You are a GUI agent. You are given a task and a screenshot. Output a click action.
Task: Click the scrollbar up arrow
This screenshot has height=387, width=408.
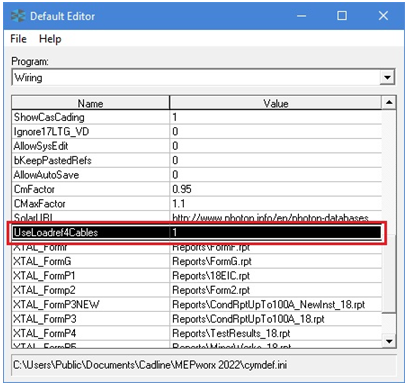click(x=389, y=103)
